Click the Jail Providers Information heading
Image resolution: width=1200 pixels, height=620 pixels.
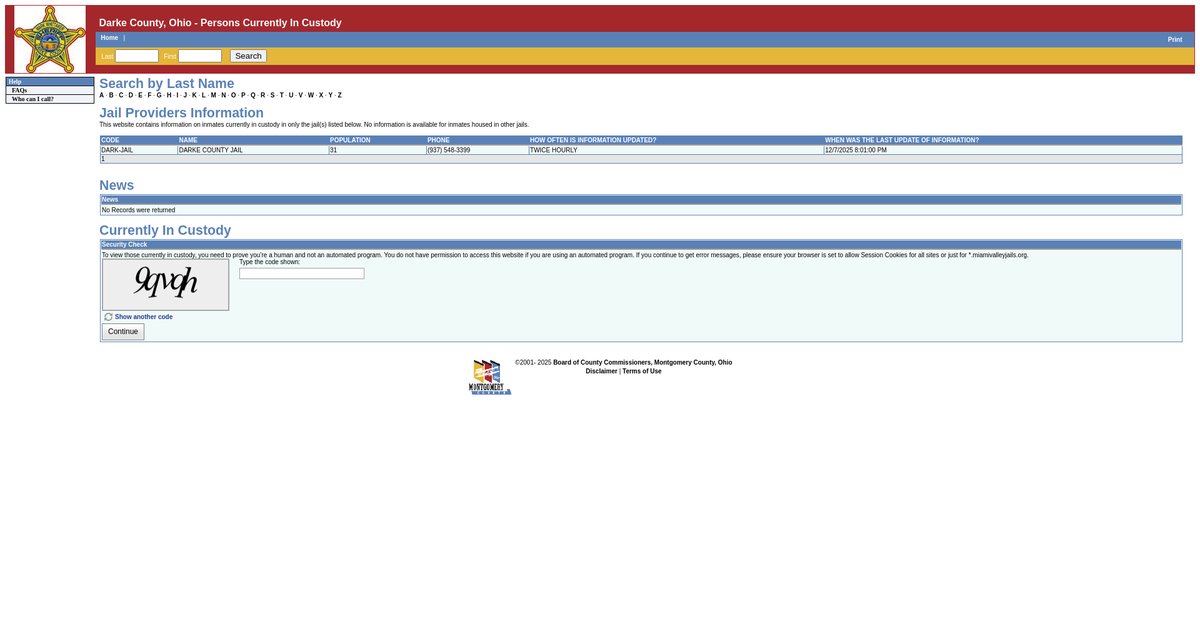181,113
